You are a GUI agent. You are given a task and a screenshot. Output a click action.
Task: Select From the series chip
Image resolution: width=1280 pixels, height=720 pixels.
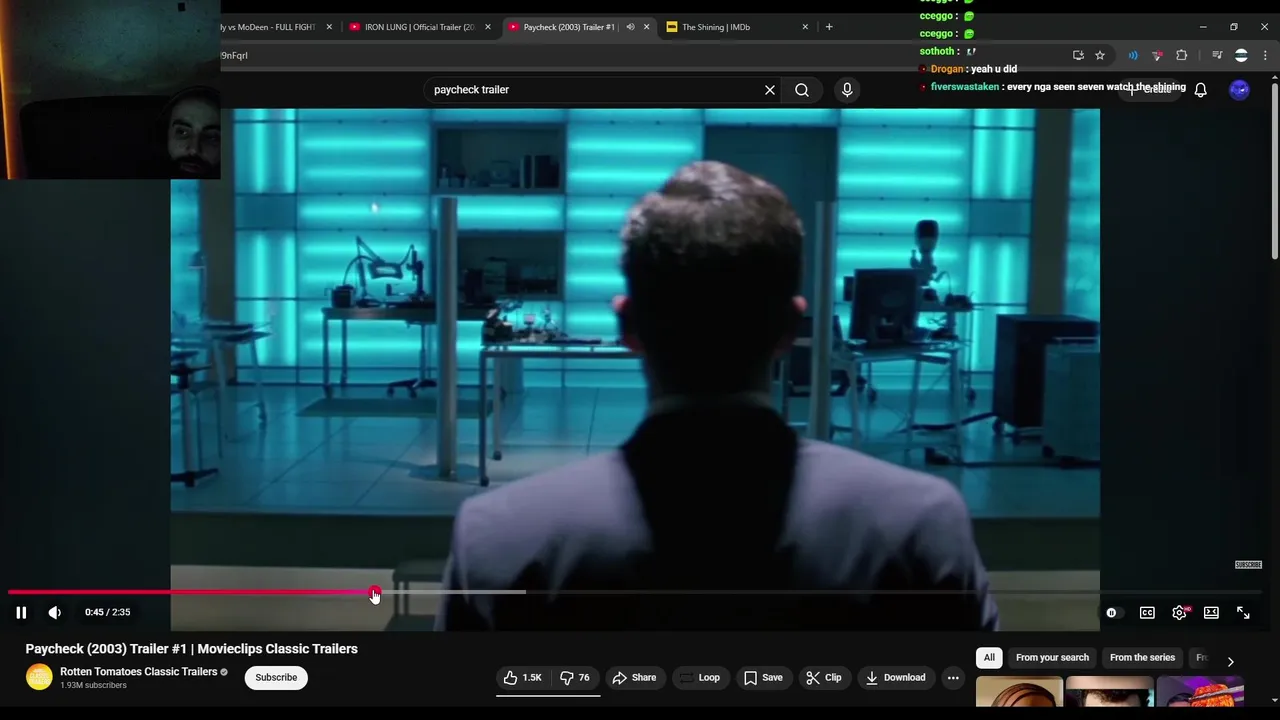(x=1142, y=658)
